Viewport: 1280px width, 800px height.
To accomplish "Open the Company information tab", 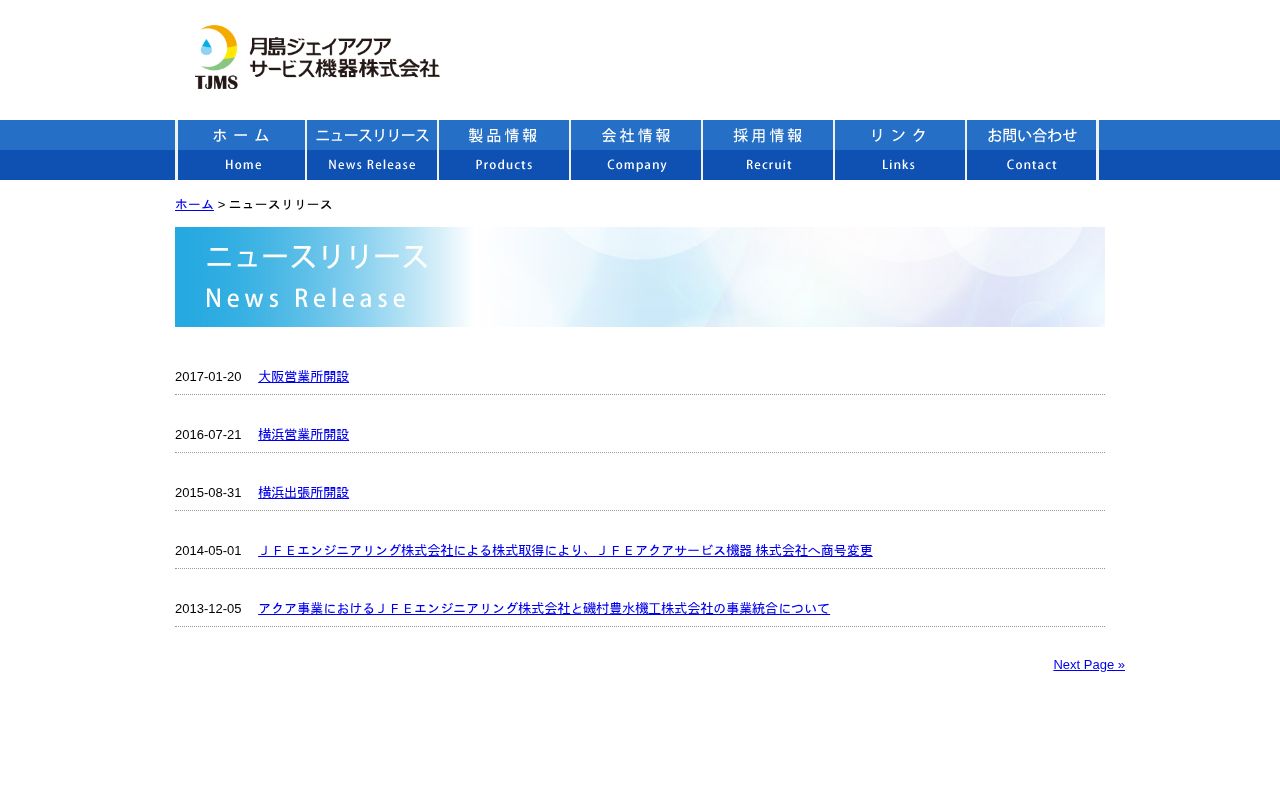I will pos(636,150).
